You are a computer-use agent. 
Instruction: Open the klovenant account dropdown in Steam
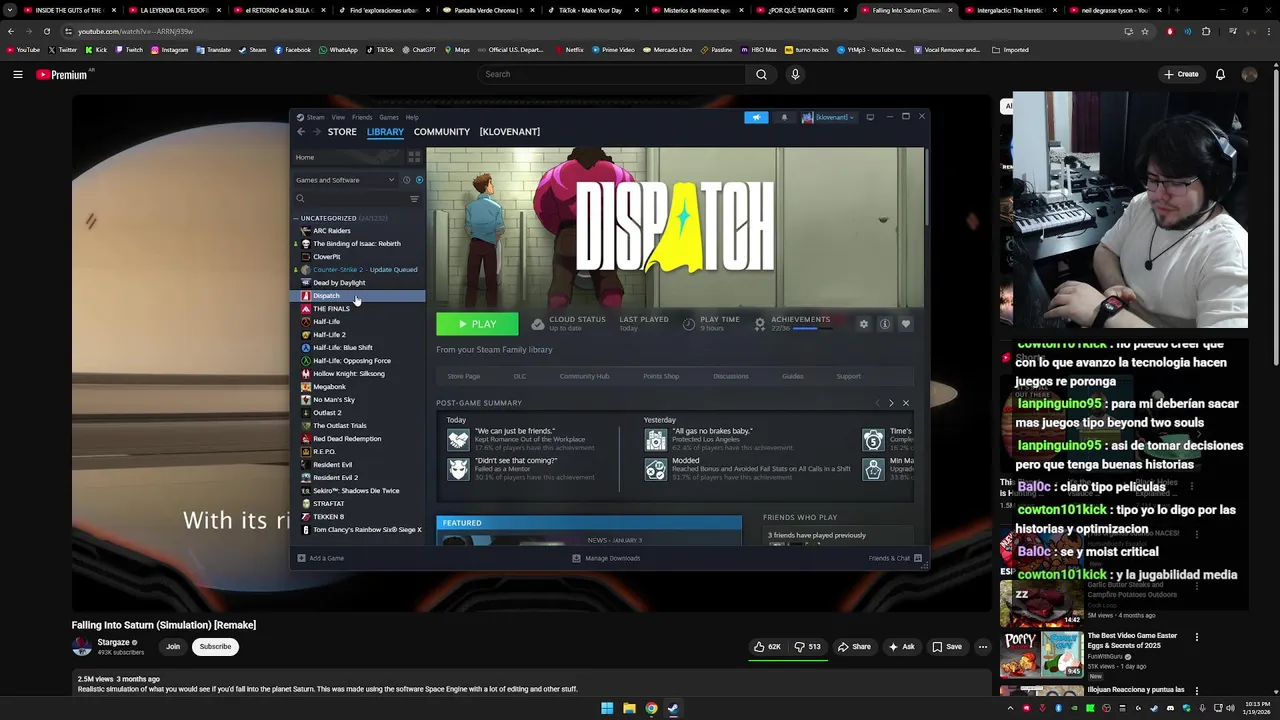coord(829,117)
